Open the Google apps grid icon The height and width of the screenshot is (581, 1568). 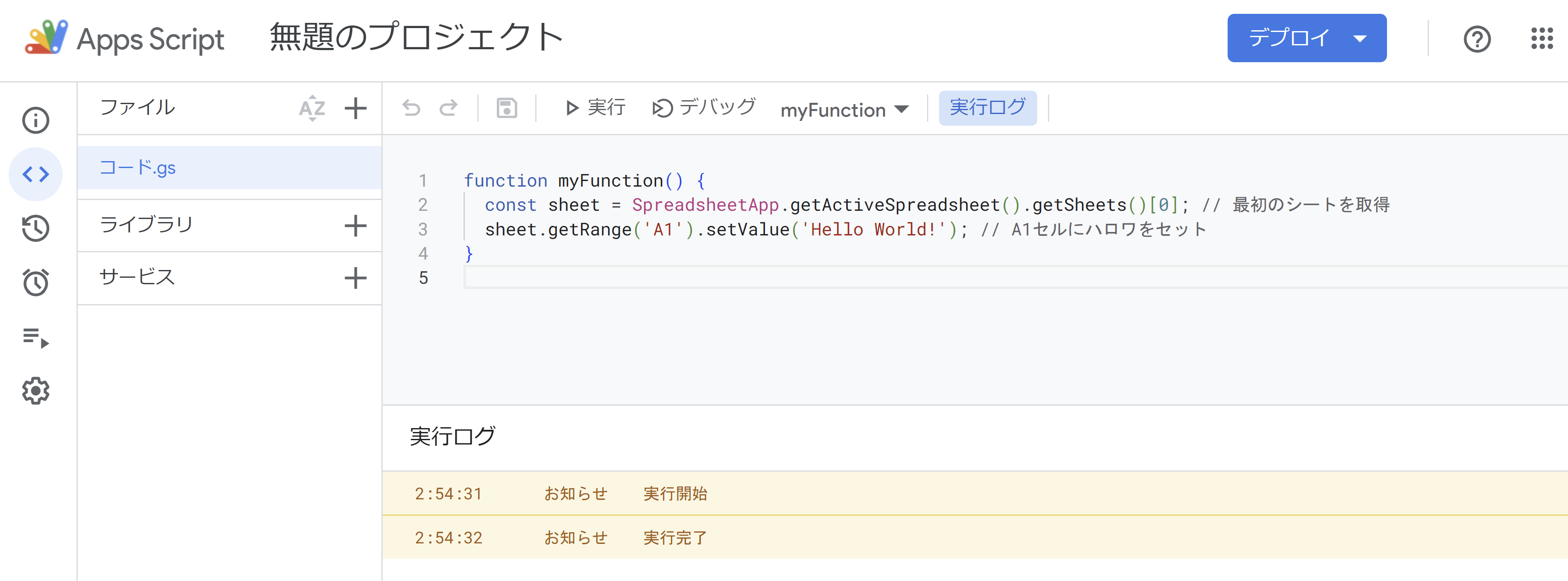(x=1542, y=39)
